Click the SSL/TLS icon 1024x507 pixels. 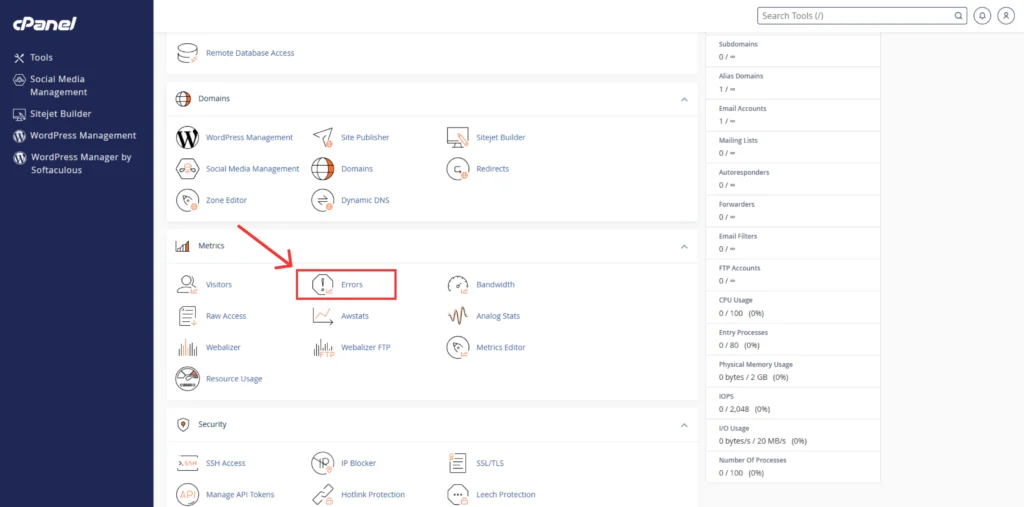pyautogui.click(x=458, y=463)
